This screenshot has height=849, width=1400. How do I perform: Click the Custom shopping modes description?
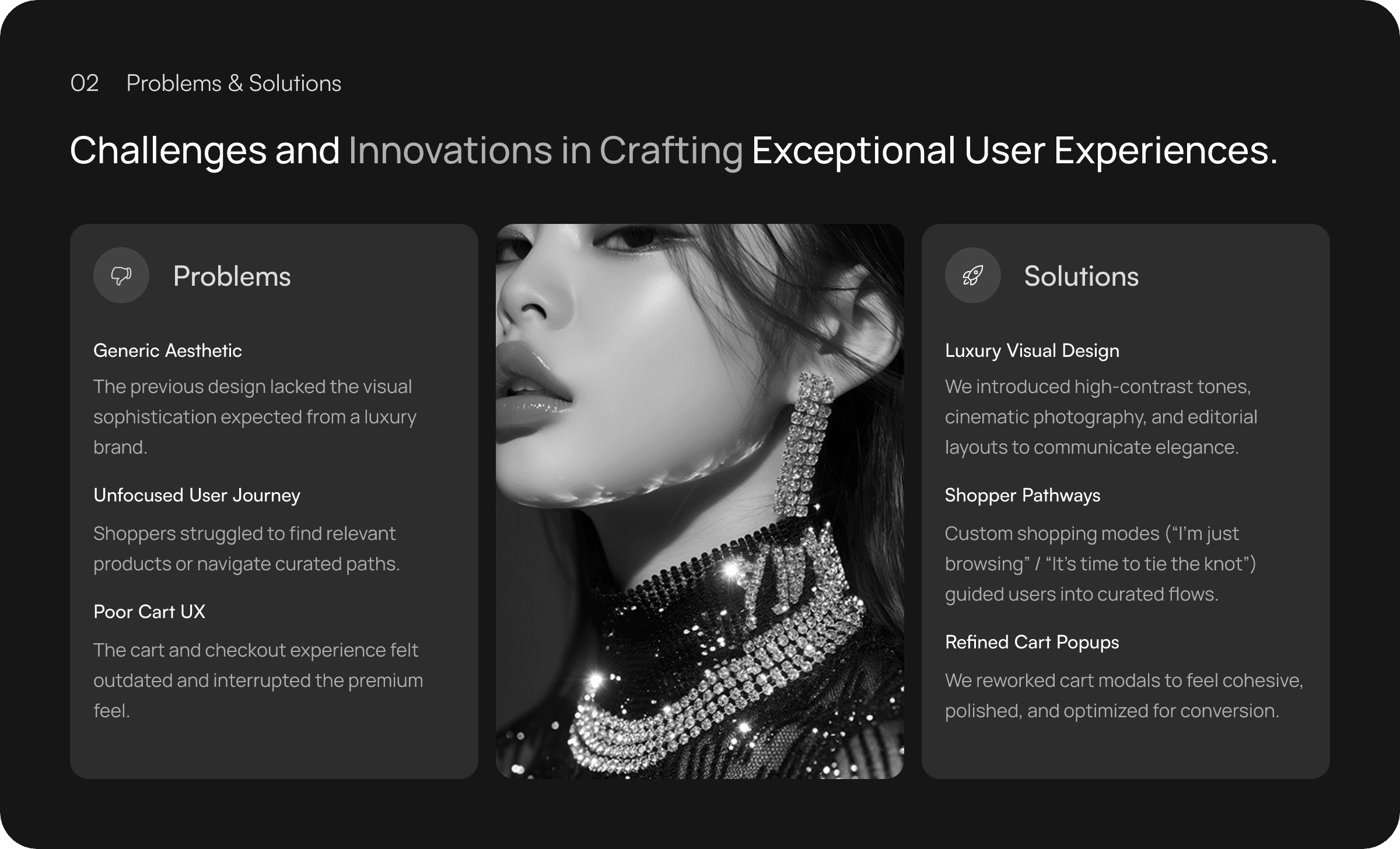point(1100,563)
